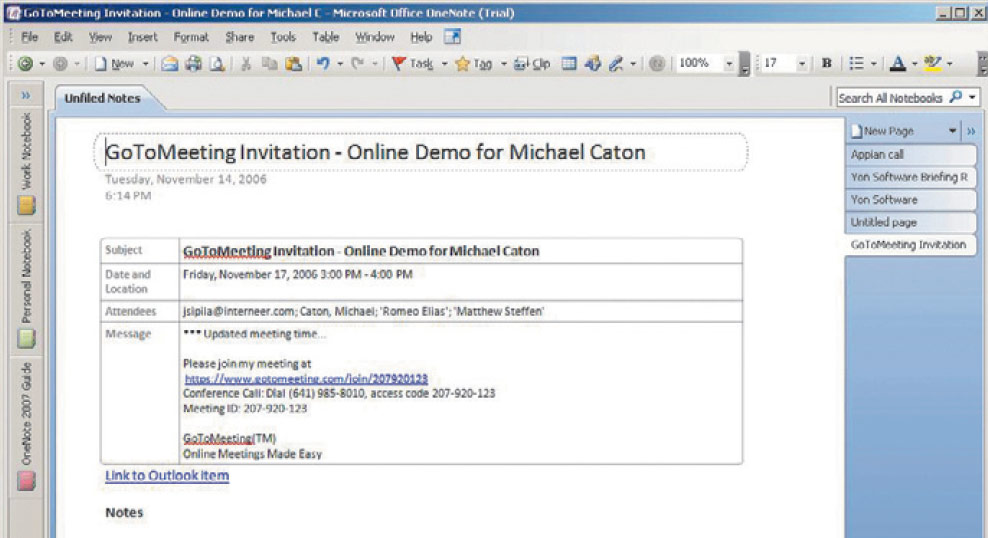Click the Back navigation arrow icon

[x=23, y=63]
